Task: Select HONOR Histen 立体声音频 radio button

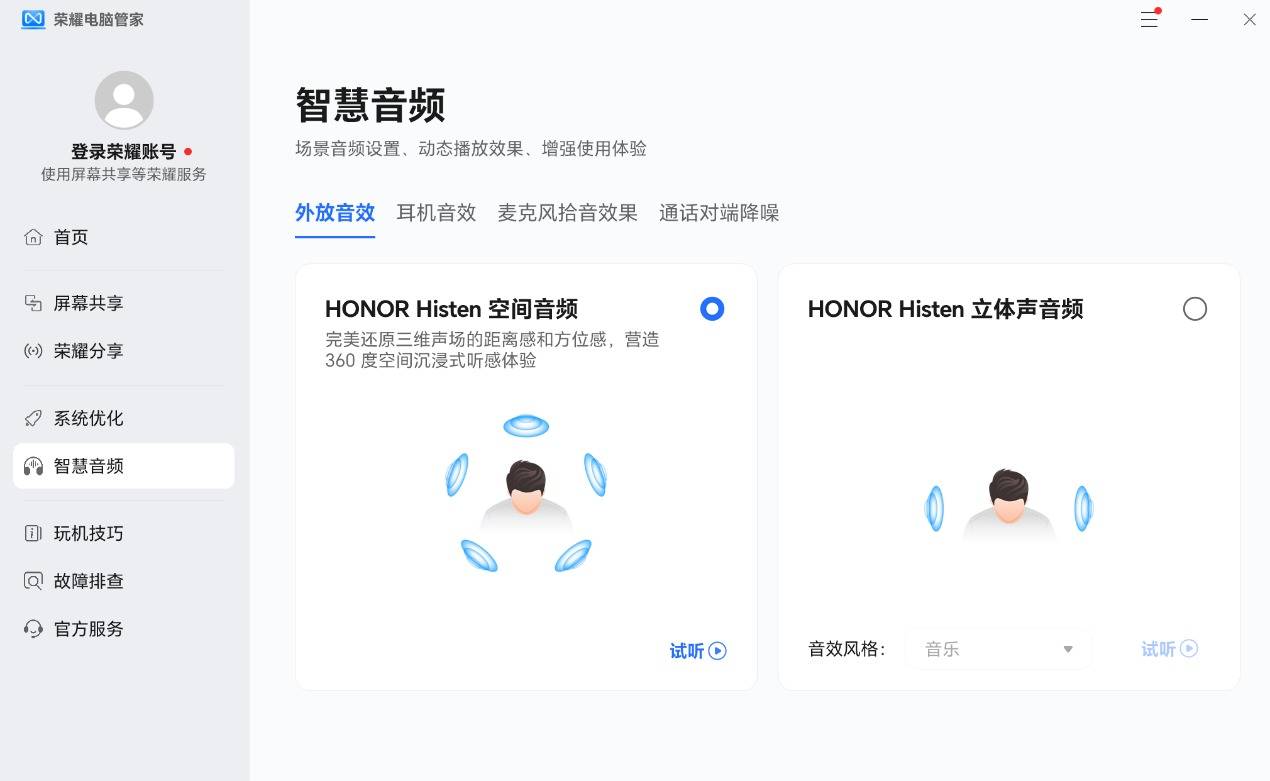Action: point(1195,309)
